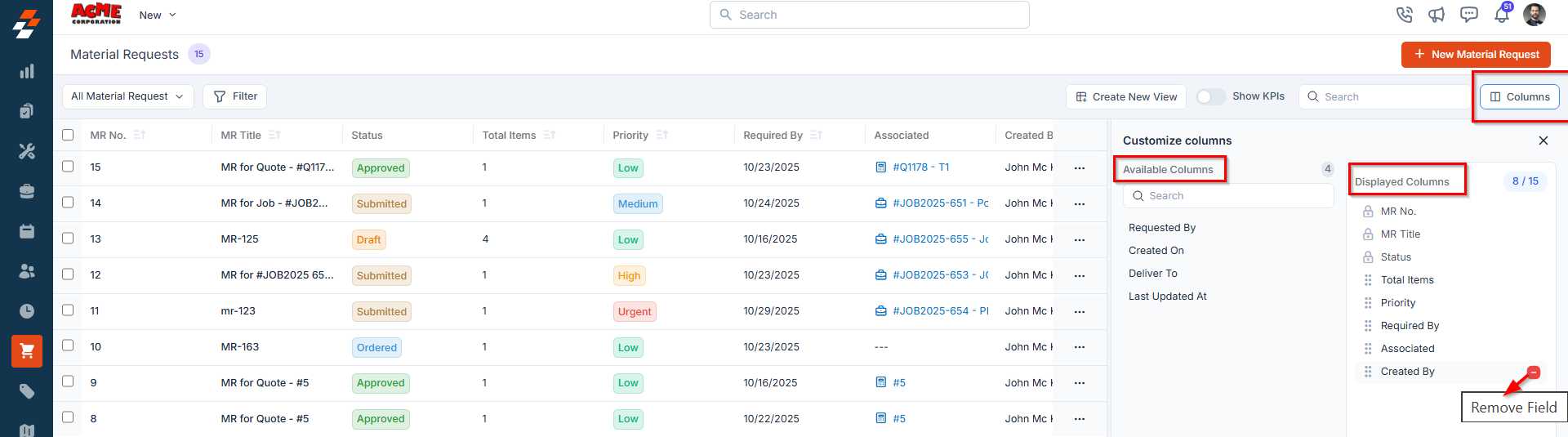Image resolution: width=1568 pixels, height=437 pixels.
Task: Add Deliver To available column
Action: coord(1153,274)
